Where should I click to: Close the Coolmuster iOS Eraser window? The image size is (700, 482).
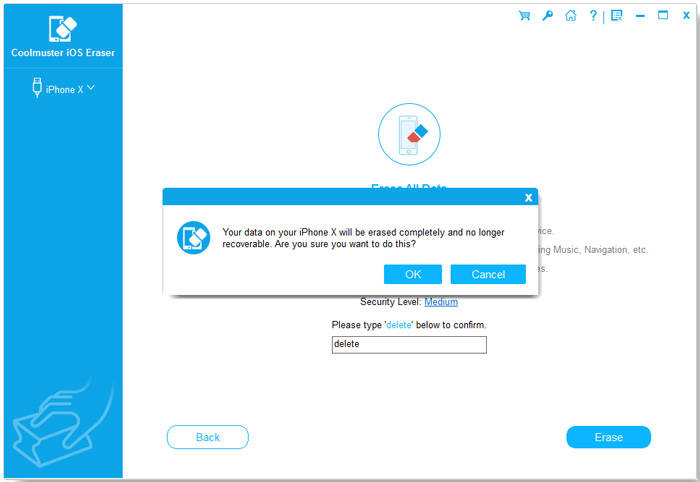coord(686,16)
